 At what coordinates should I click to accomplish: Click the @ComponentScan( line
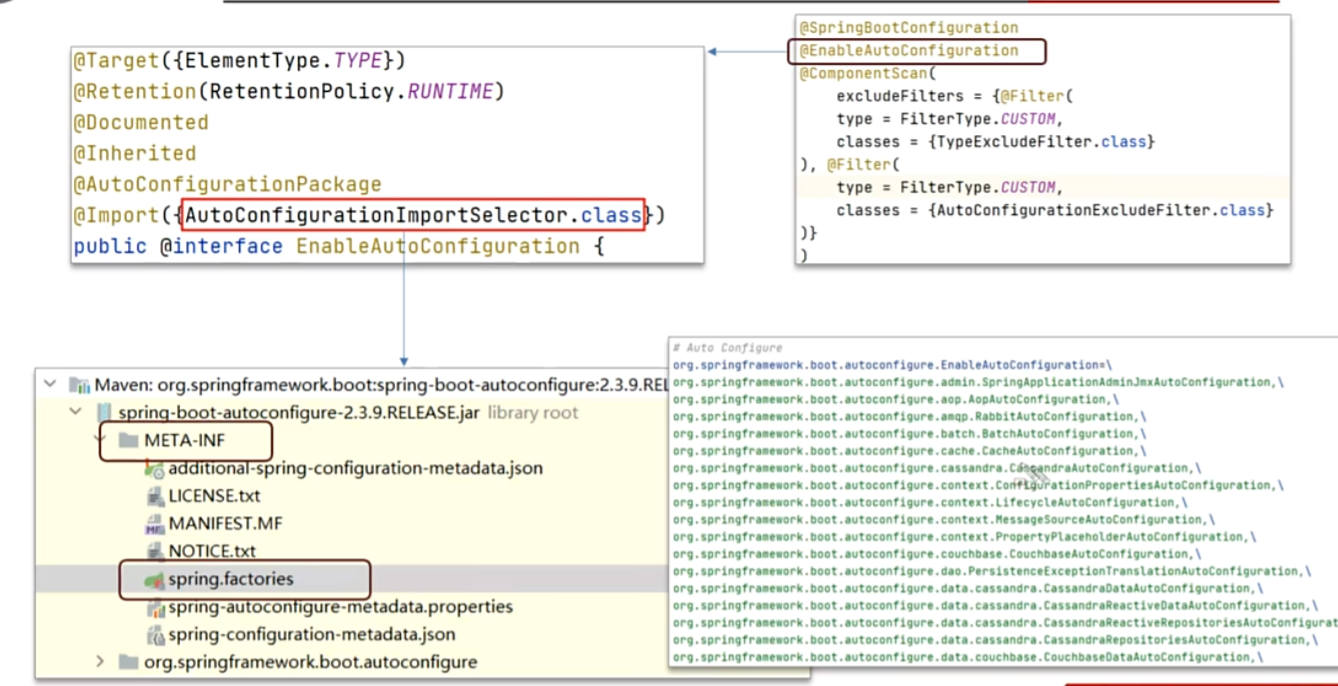coord(867,74)
